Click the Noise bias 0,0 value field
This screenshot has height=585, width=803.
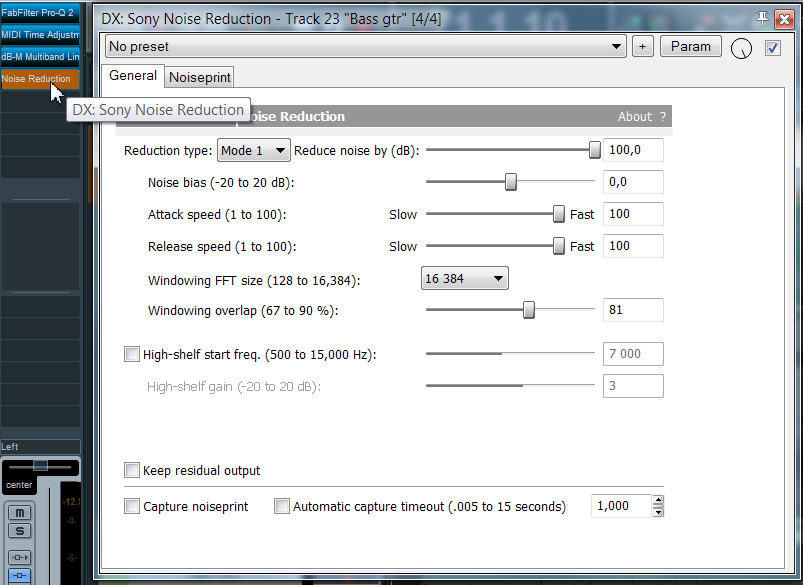coord(633,182)
